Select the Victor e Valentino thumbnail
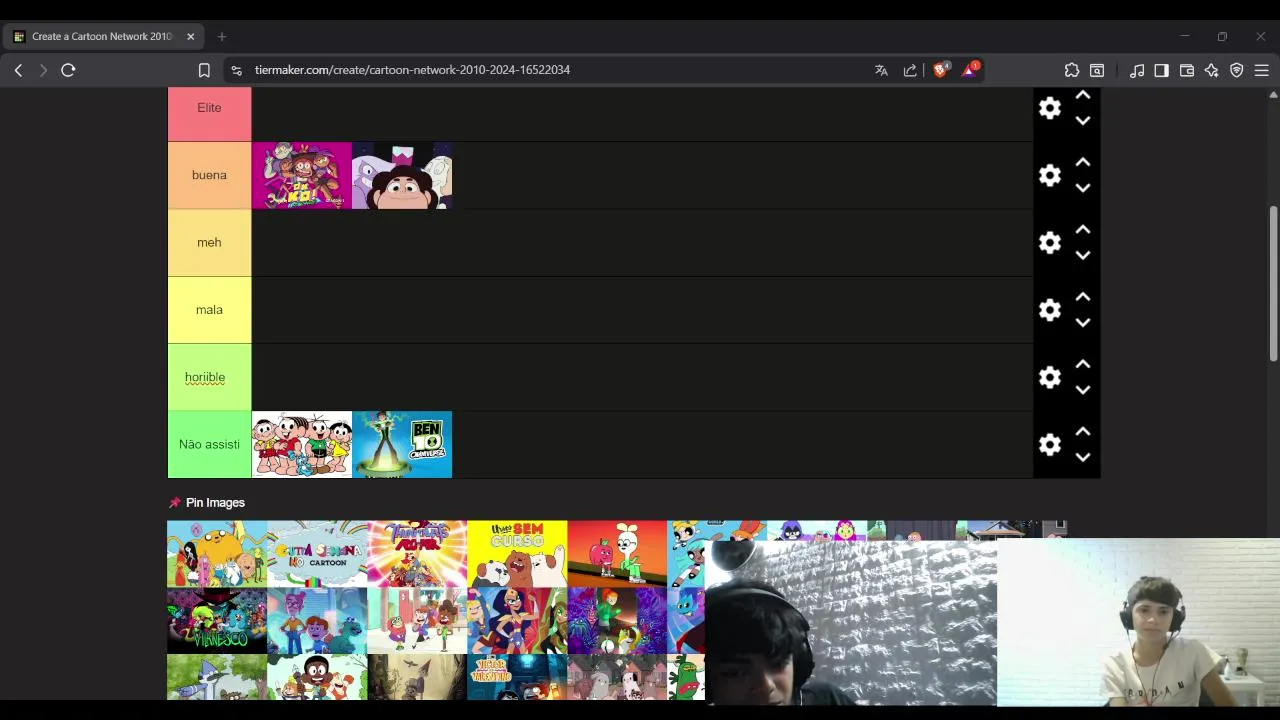 pyautogui.click(x=517, y=677)
